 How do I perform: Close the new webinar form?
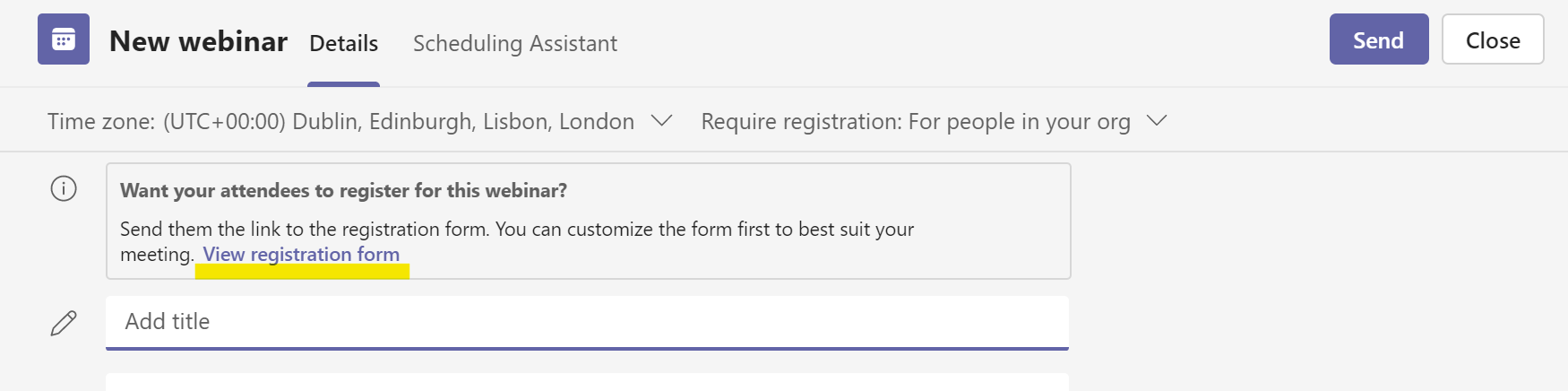(1493, 39)
